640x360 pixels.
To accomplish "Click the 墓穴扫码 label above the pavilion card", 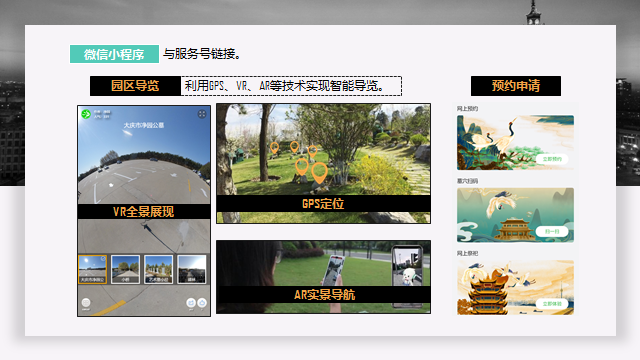I will click(467, 181).
